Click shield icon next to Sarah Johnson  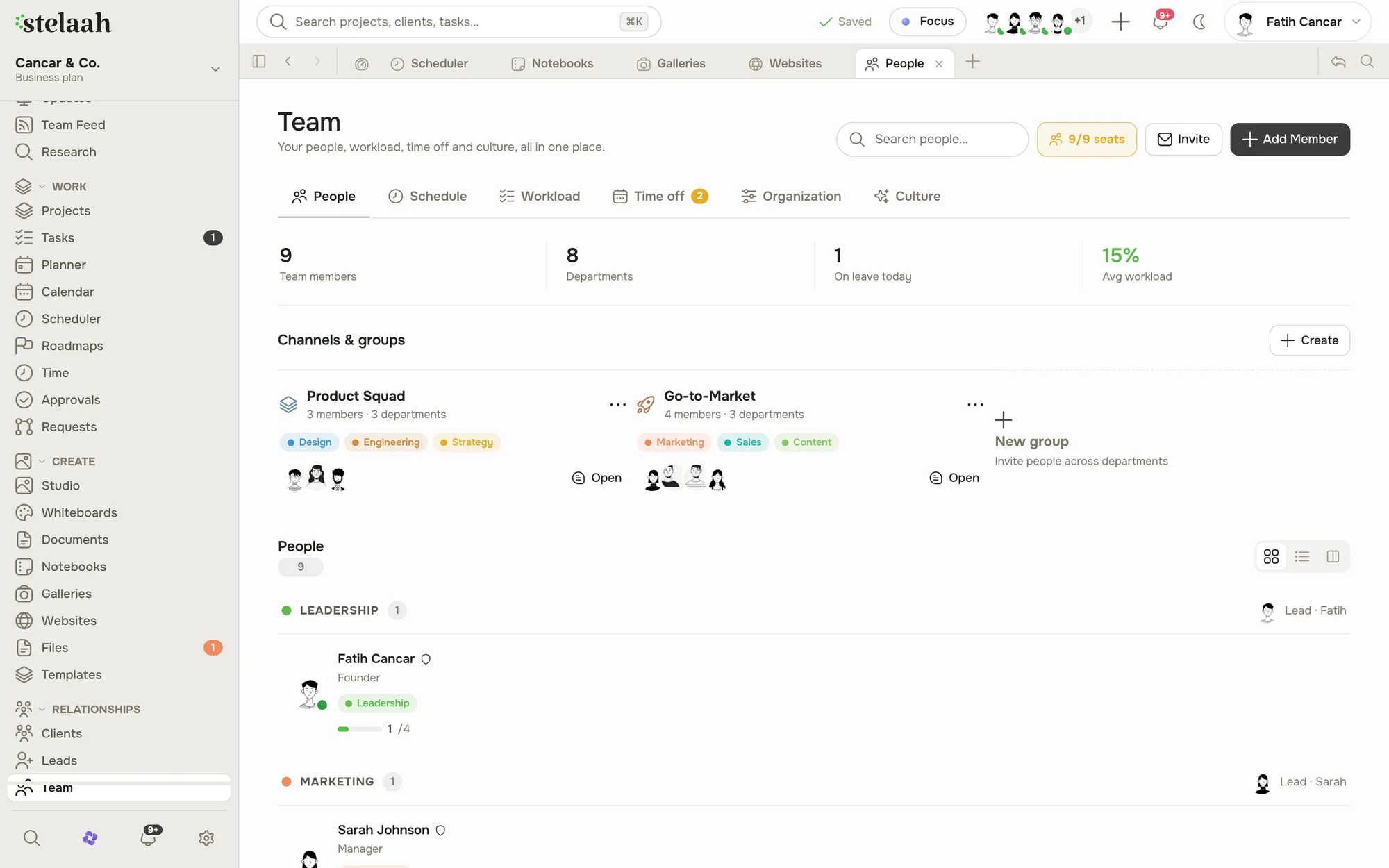(x=440, y=830)
